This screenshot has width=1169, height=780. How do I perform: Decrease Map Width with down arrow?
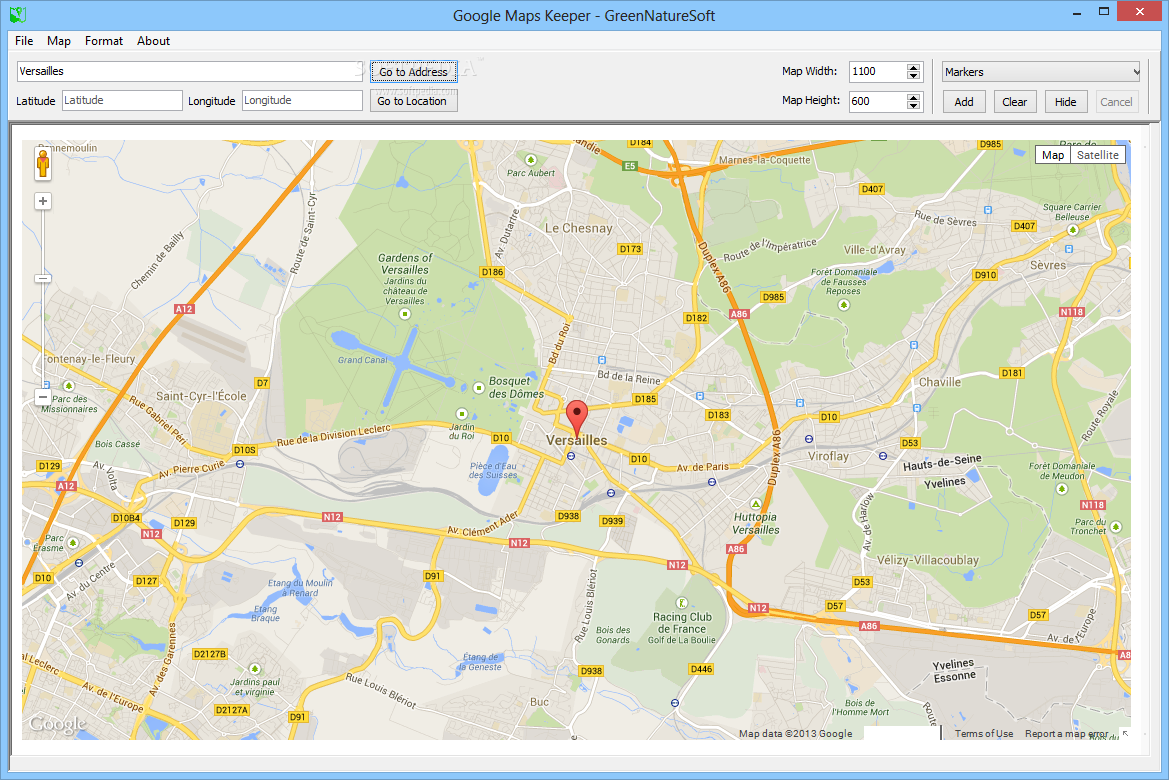point(913,75)
